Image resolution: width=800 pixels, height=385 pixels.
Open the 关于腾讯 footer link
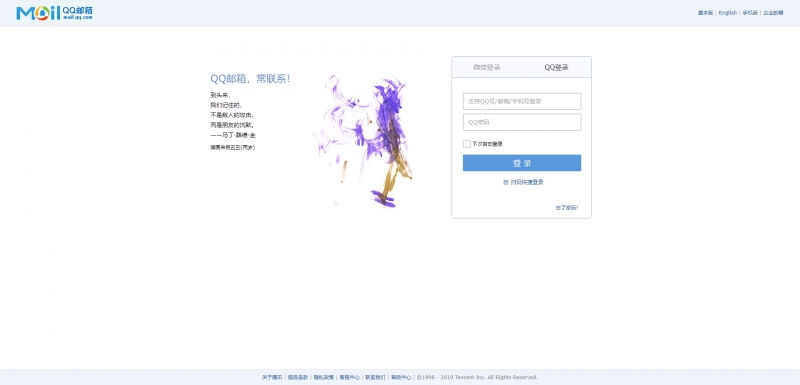click(x=272, y=377)
